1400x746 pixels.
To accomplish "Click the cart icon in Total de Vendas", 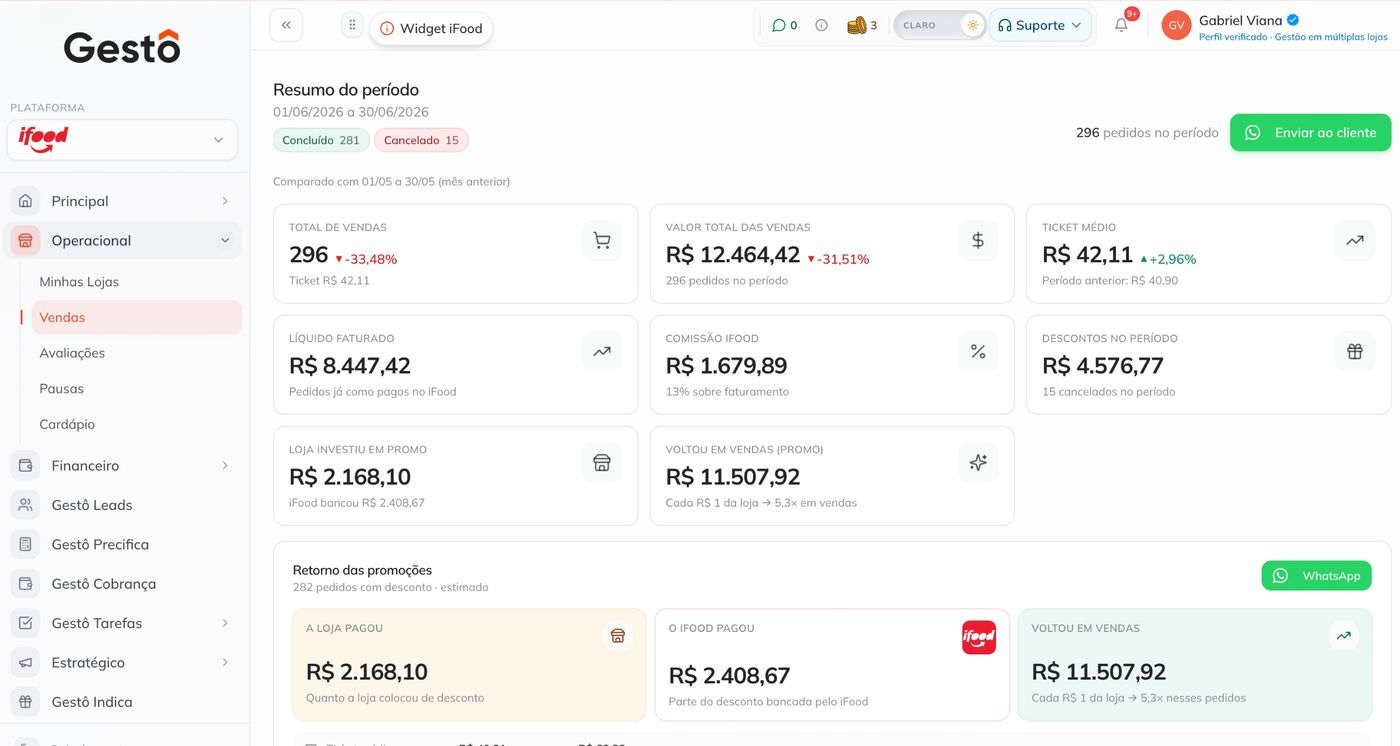I will [602, 240].
